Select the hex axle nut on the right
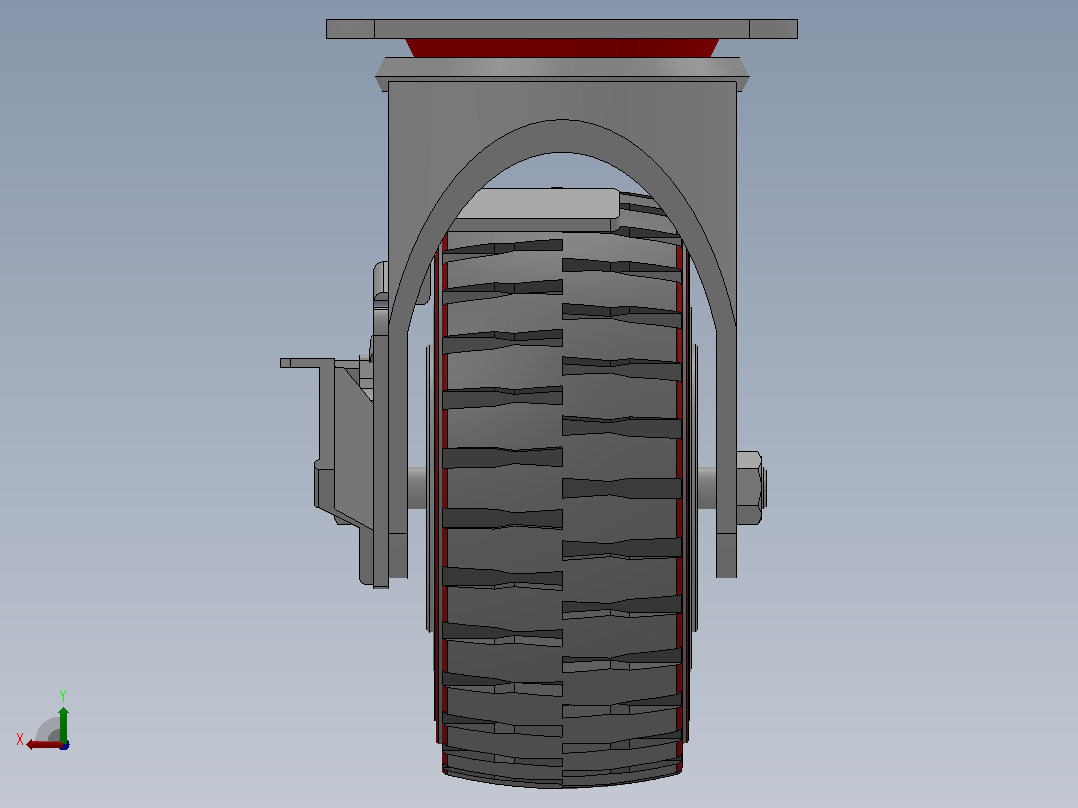The height and width of the screenshot is (808, 1078). pos(749,488)
